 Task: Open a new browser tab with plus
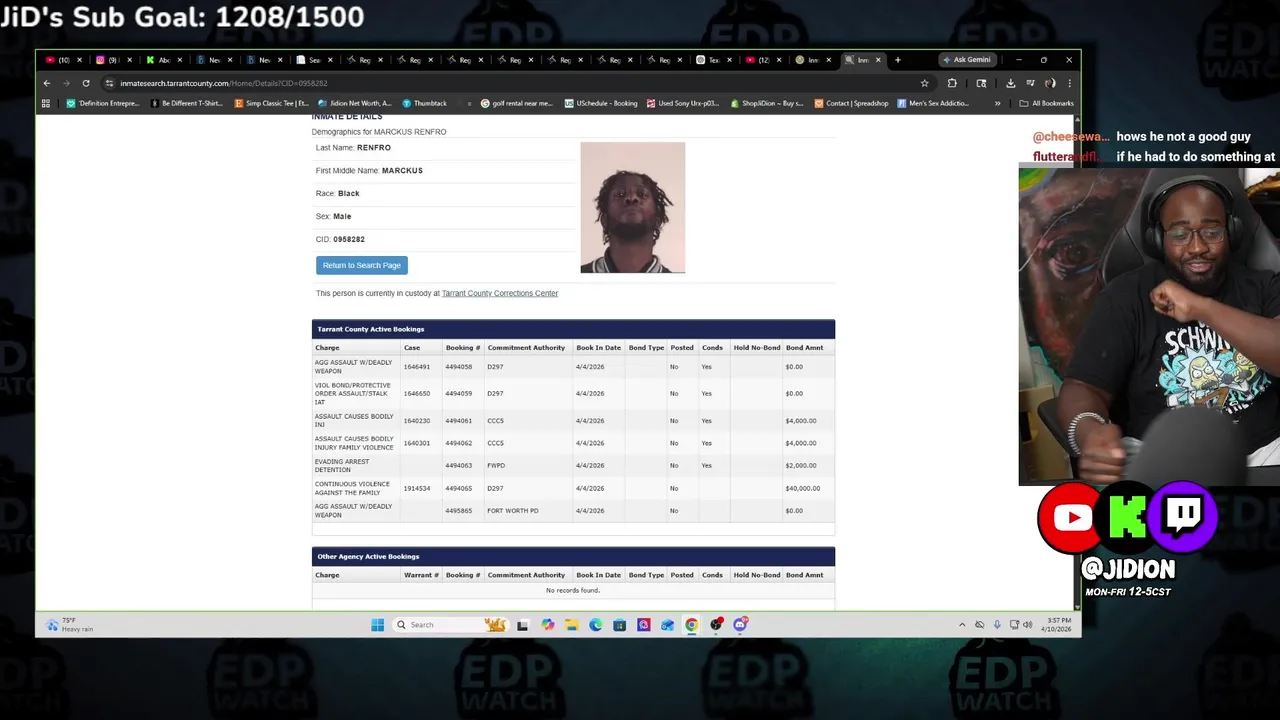(897, 60)
